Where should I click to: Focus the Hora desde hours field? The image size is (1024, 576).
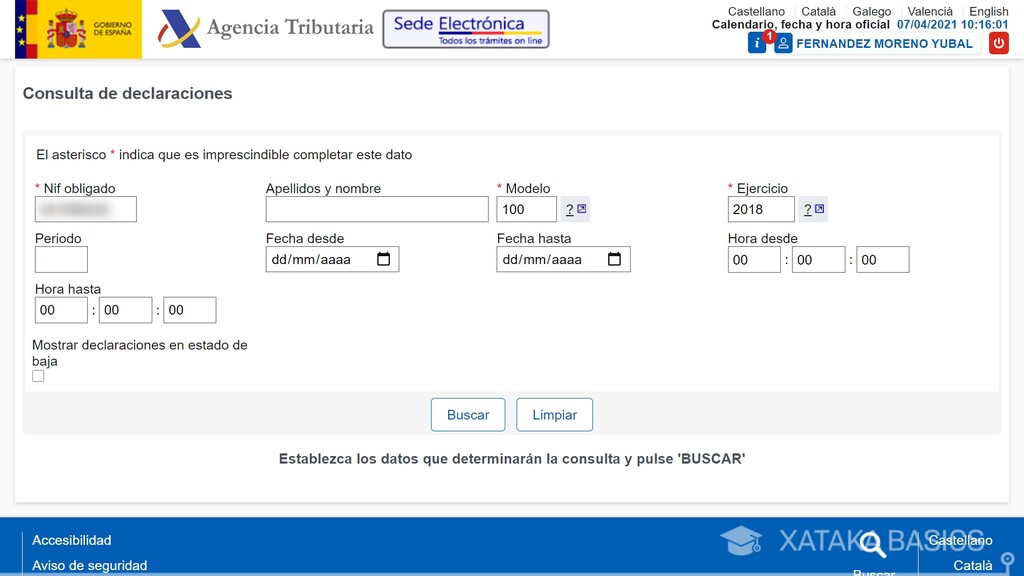pos(754,259)
